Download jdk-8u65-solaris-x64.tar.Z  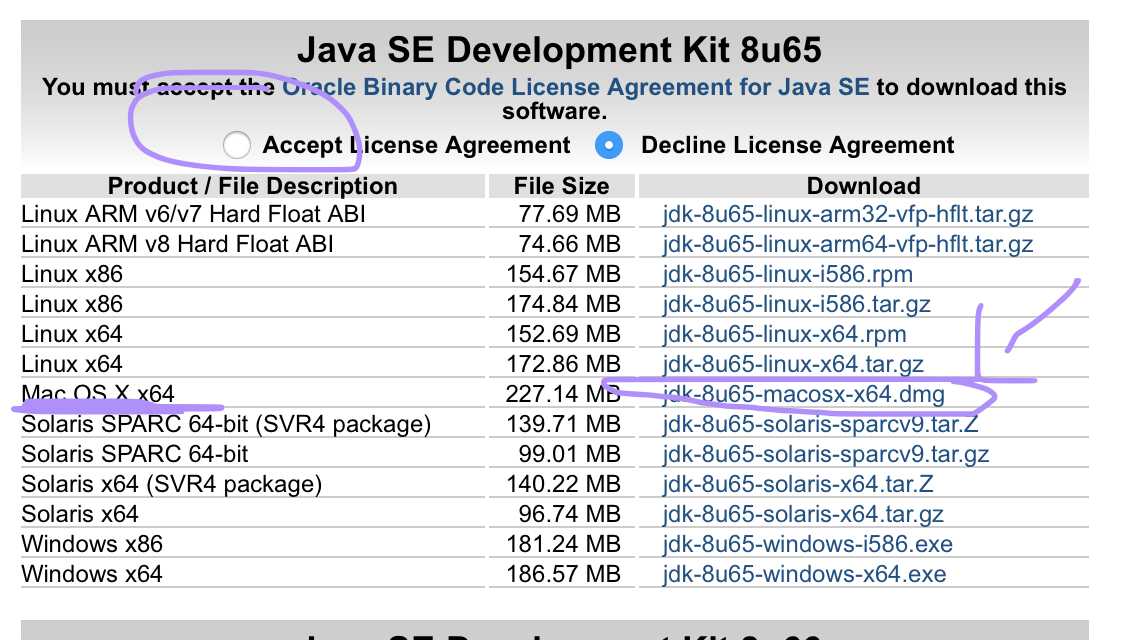[x=798, y=484]
